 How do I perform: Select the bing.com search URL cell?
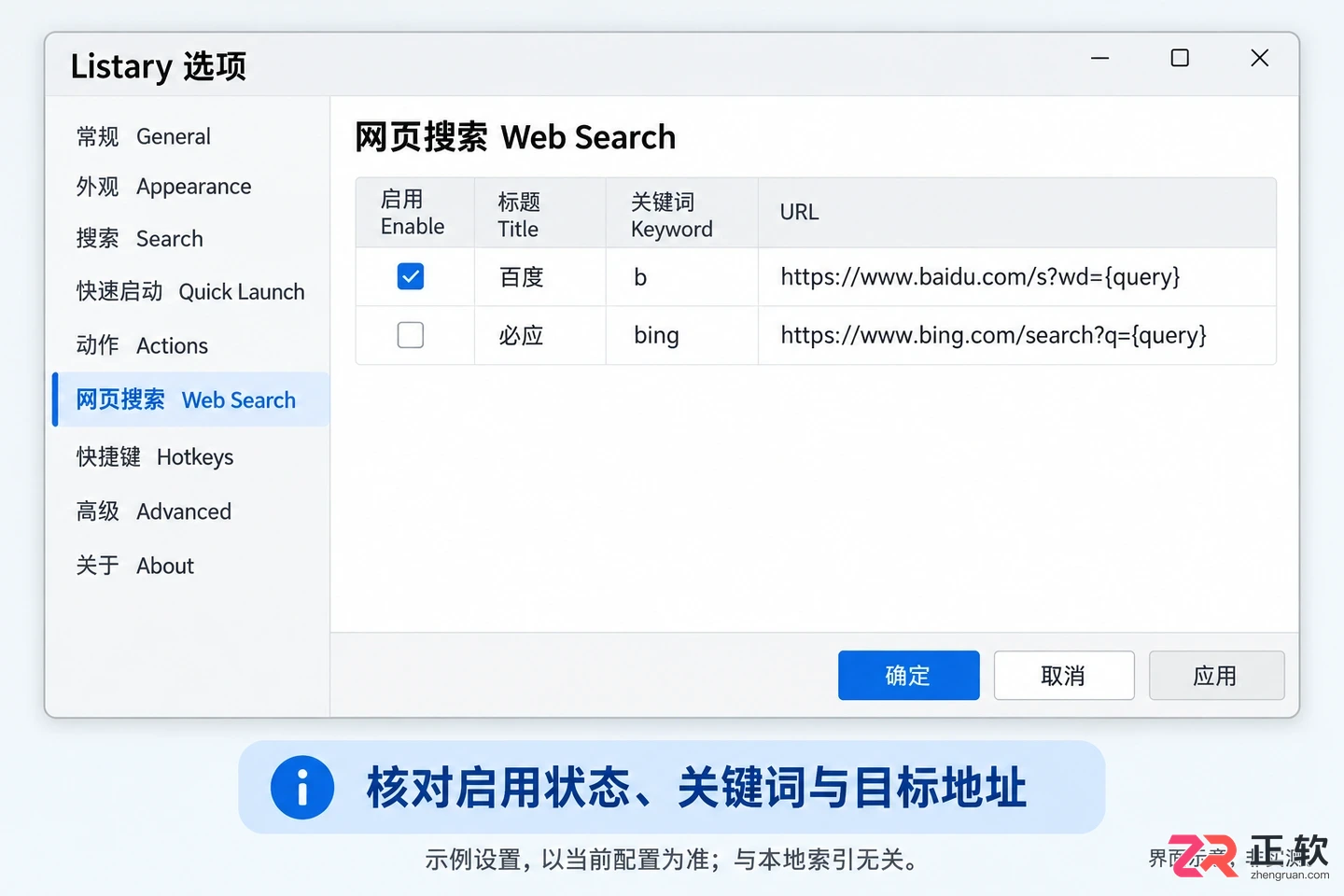pos(1017,335)
